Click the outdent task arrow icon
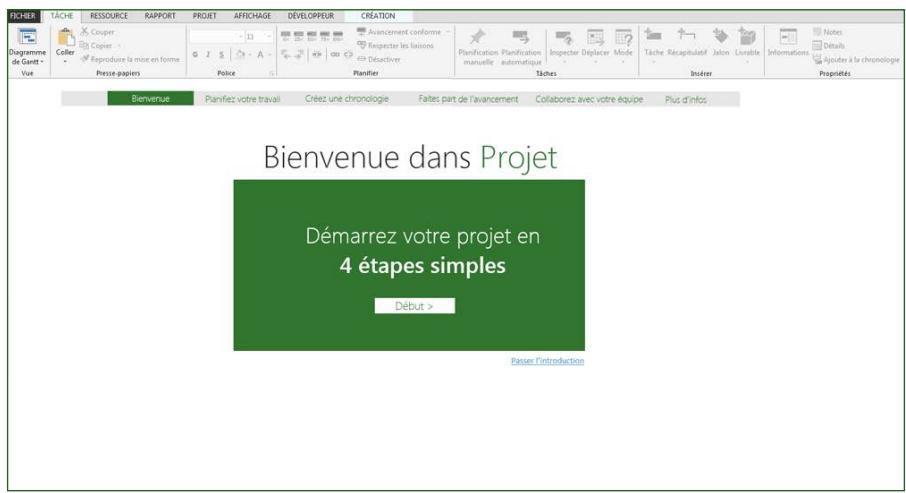Image resolution: width=906 pixels, height=493 pixels. pyautogui.click(x=285, y=54)
